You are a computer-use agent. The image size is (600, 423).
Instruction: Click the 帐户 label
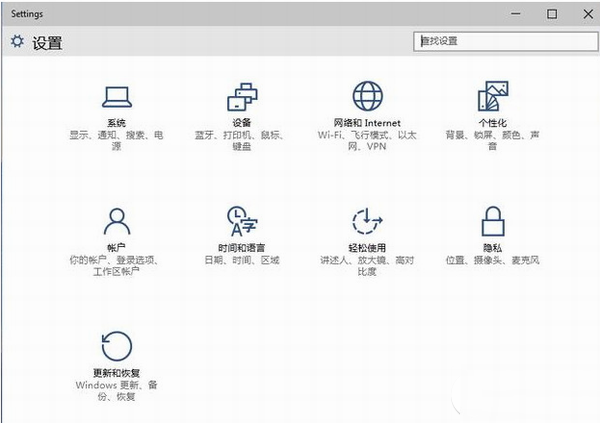tap(116, 248)
